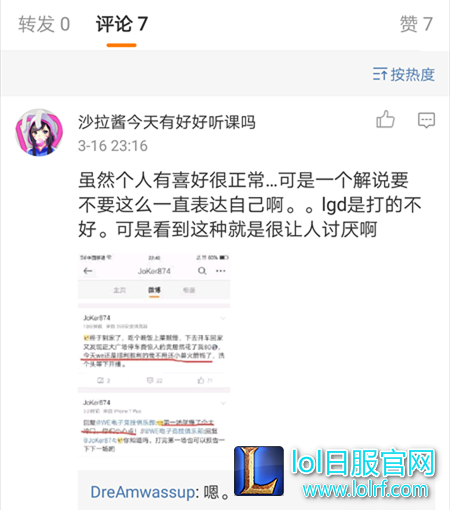Reply to the comment using the speech bubble icon

(x=426, y=120)
